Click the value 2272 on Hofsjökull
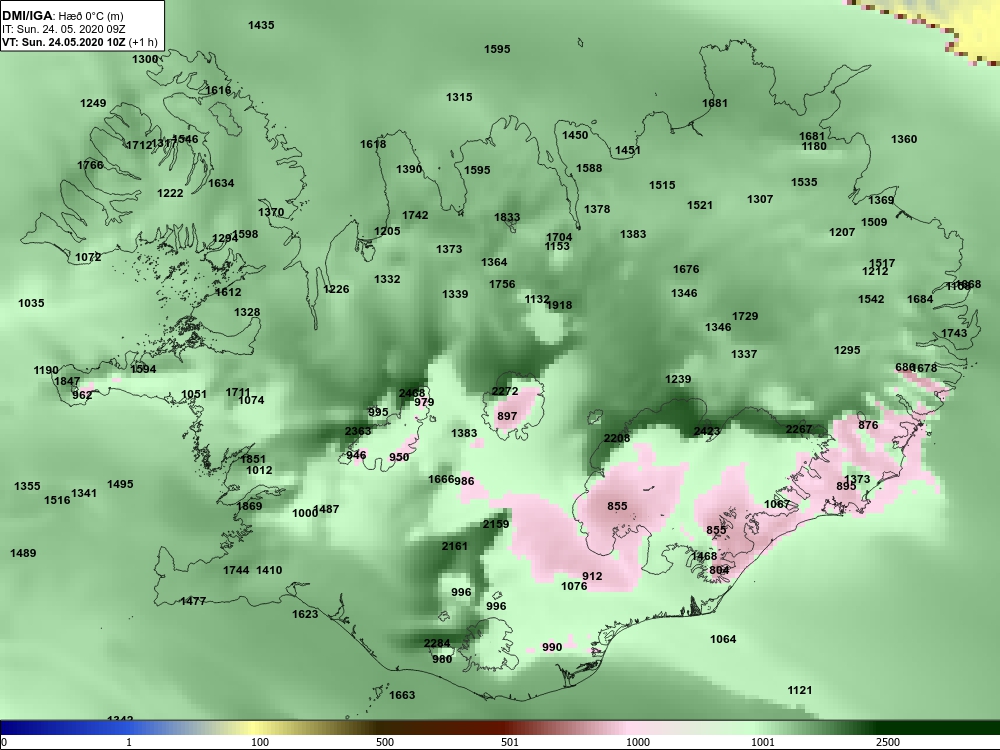The image size is (1000, 750). click(x=505, y=391)
